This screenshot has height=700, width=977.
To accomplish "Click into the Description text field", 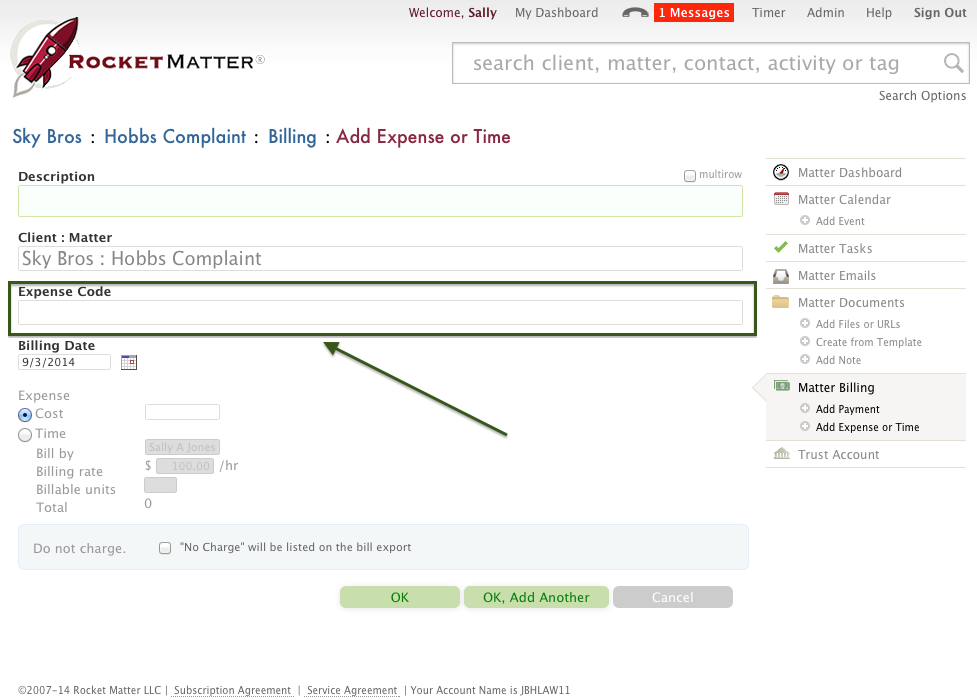I will (x=380, y=202).
